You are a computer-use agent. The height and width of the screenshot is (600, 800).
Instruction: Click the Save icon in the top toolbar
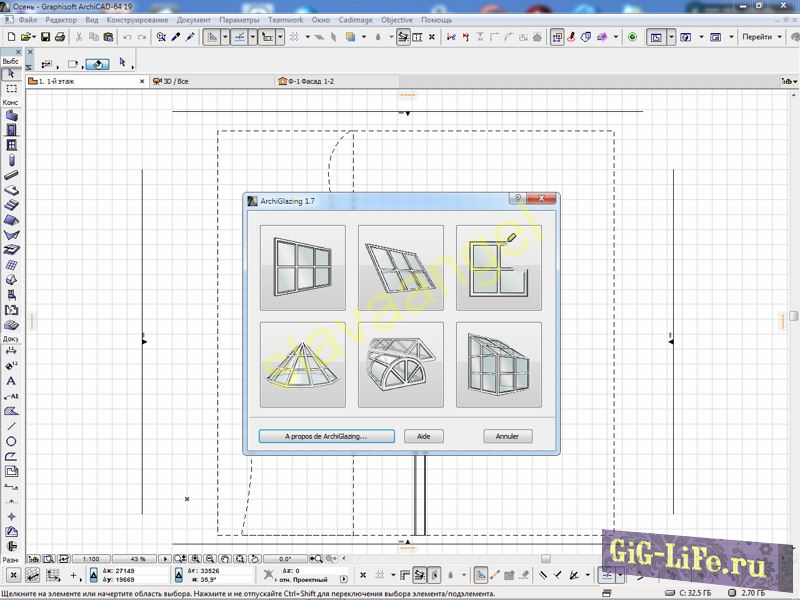point(45,37)
